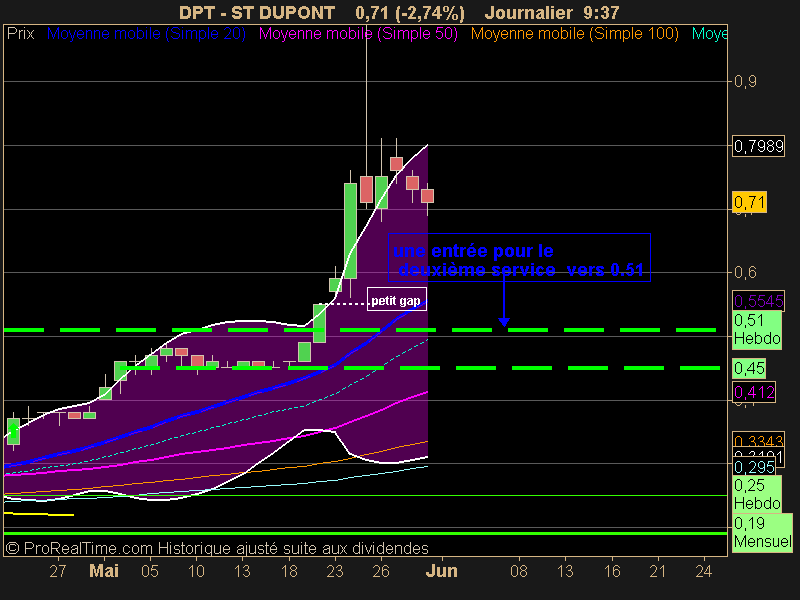Click the 0,19 Mensuel level label
The image size is (800, 600).
click(x=762, y=532)
